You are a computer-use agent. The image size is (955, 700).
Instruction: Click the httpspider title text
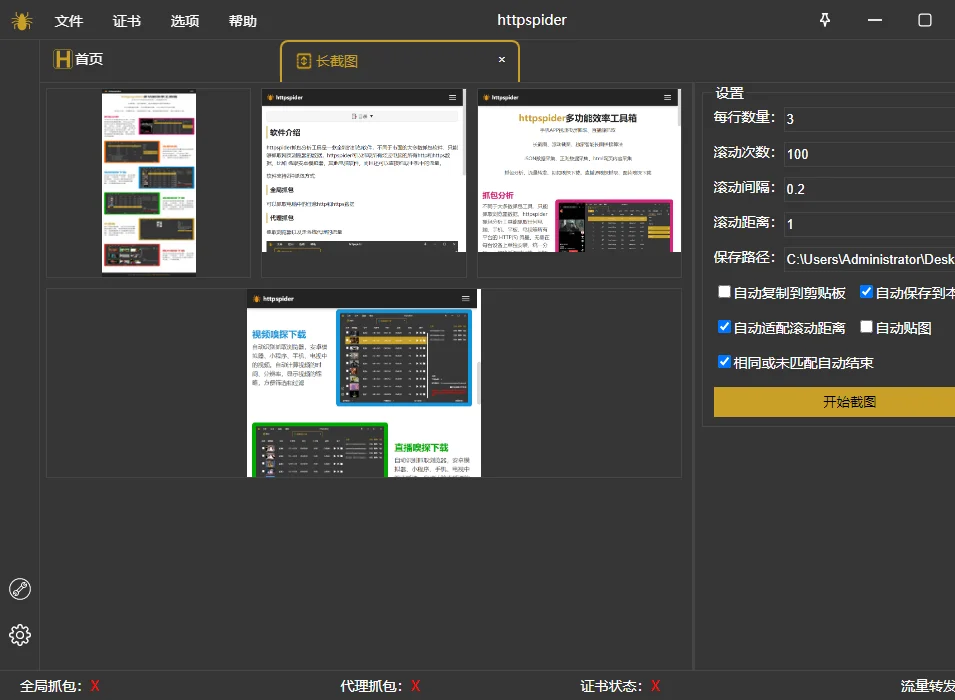(x=532, y=20)
